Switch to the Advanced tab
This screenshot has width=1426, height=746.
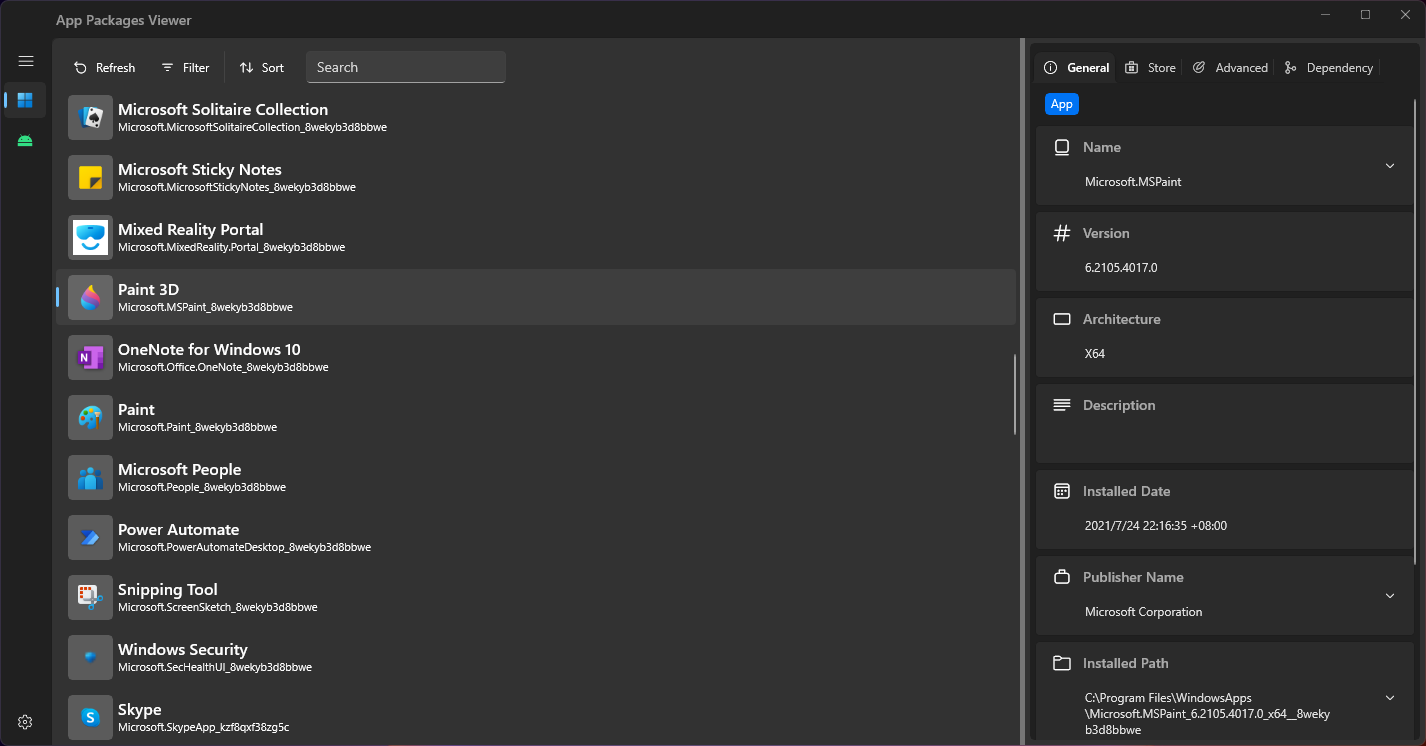click(x=1230, y=68)
